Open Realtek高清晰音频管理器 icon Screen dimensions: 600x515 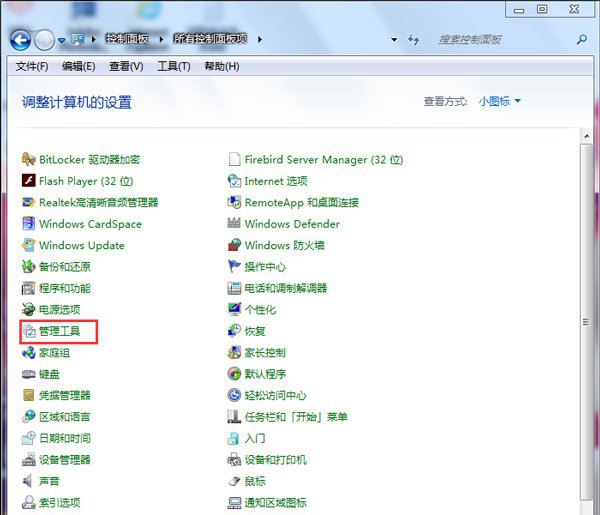[29, 202]
